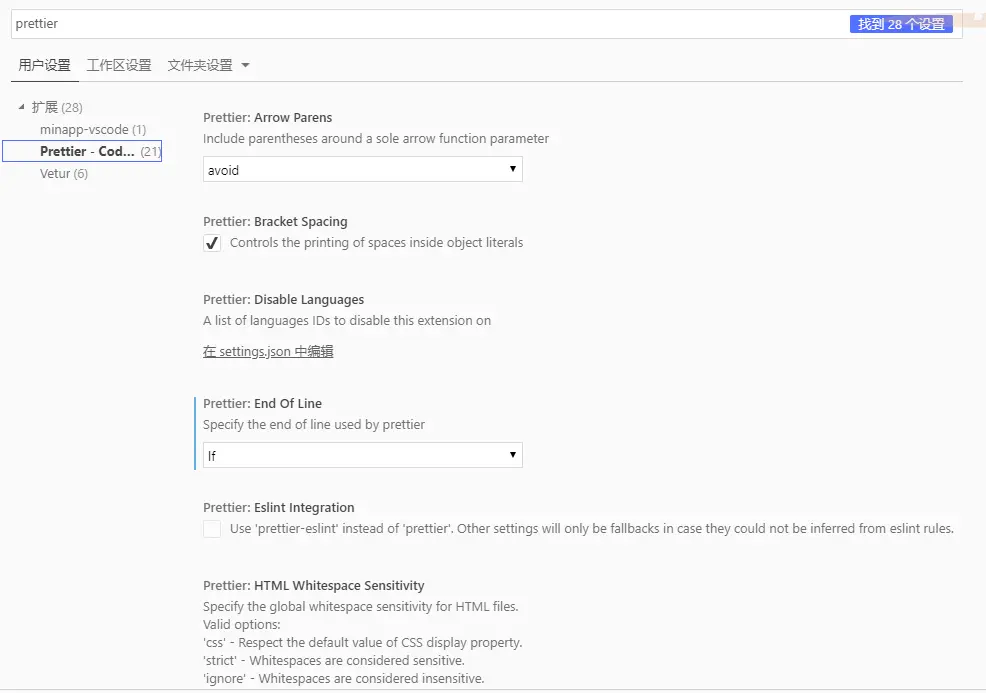Image resolution: width=986 pixels, height=693 pixels.
Task: Open the 文件夹设置 tab
Action: click(200, 65)
